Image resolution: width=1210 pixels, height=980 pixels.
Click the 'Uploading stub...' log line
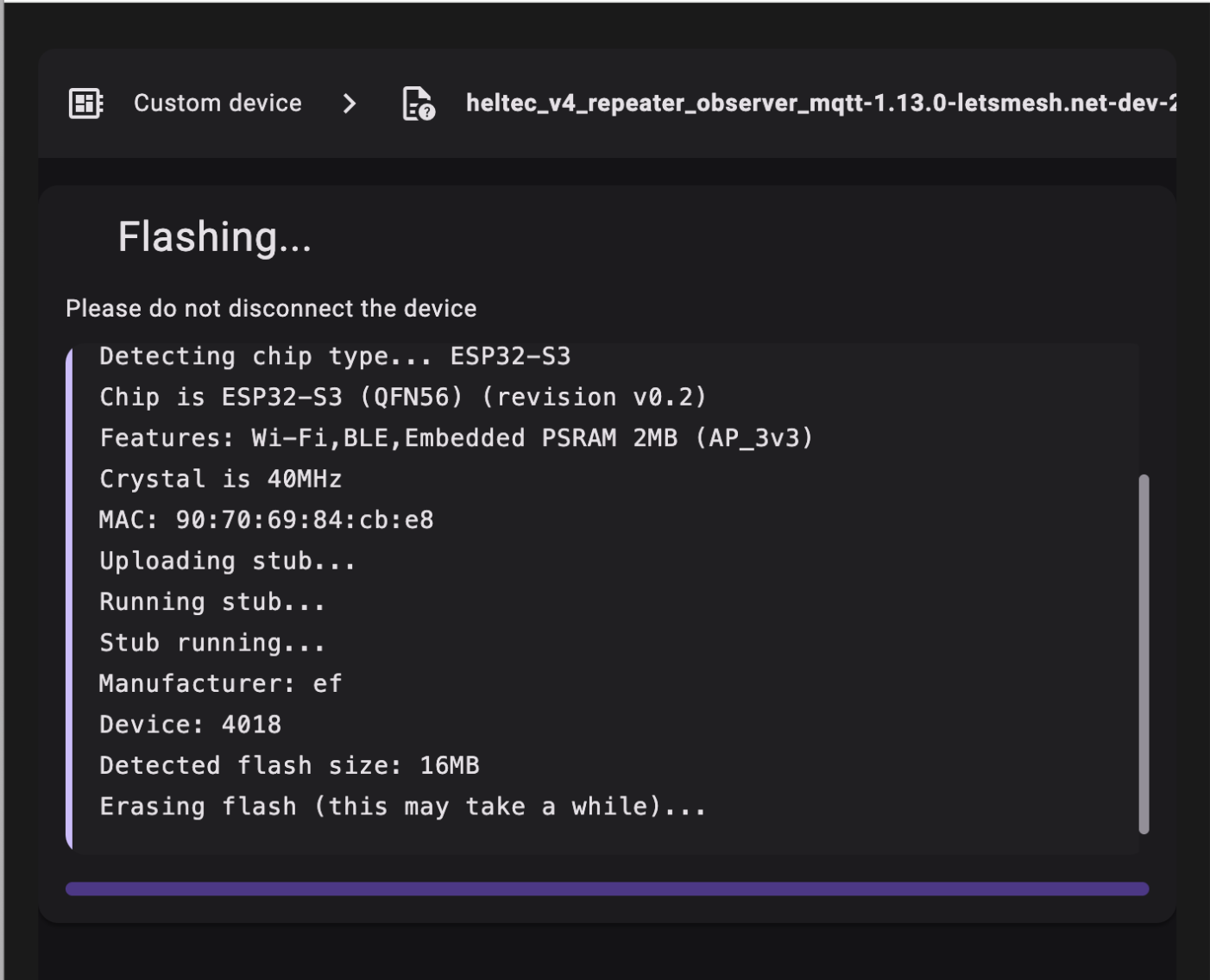click(x=227, y=562)
